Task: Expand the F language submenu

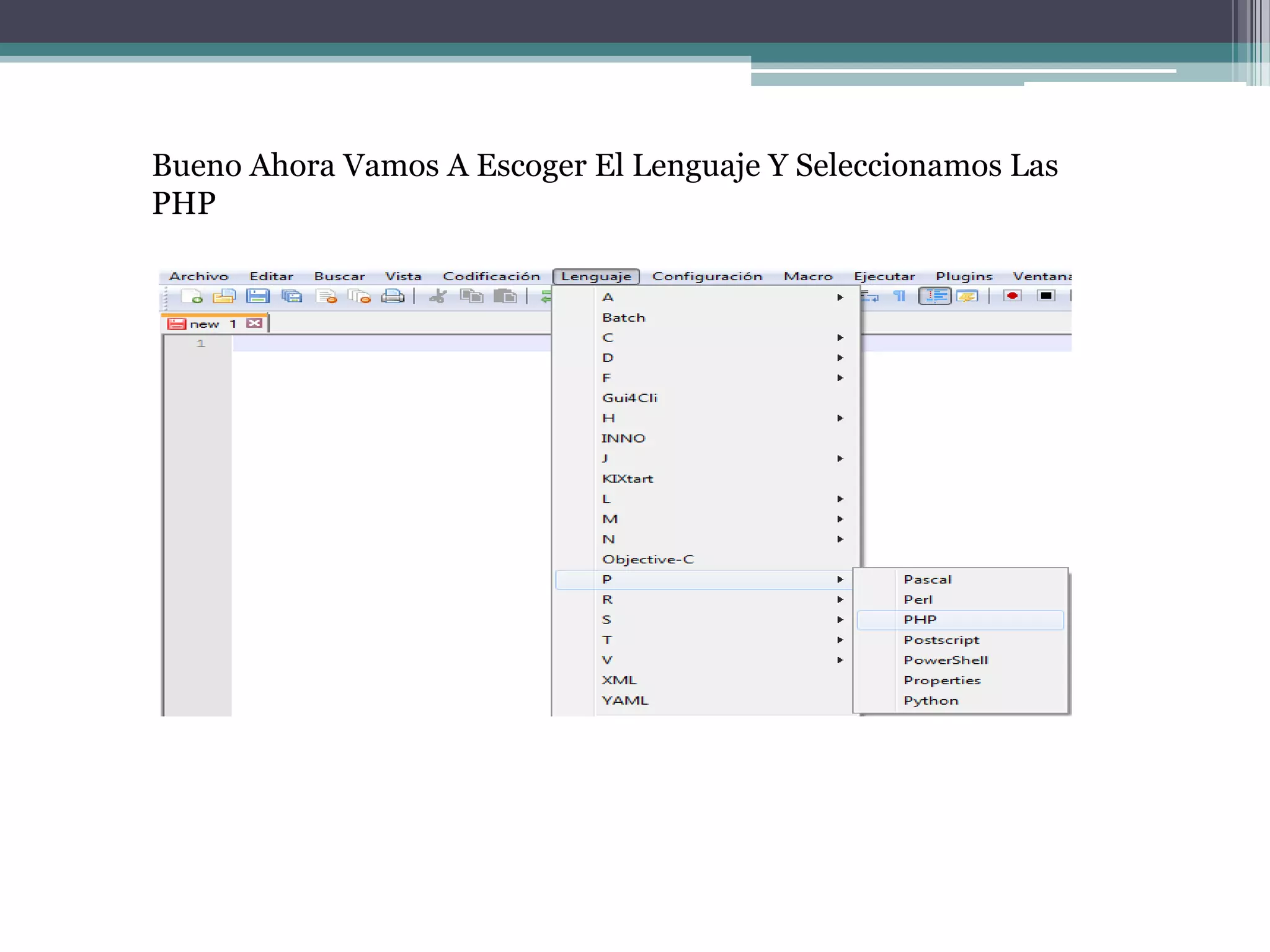Action: pyautogui.click(x=705, y=378)
